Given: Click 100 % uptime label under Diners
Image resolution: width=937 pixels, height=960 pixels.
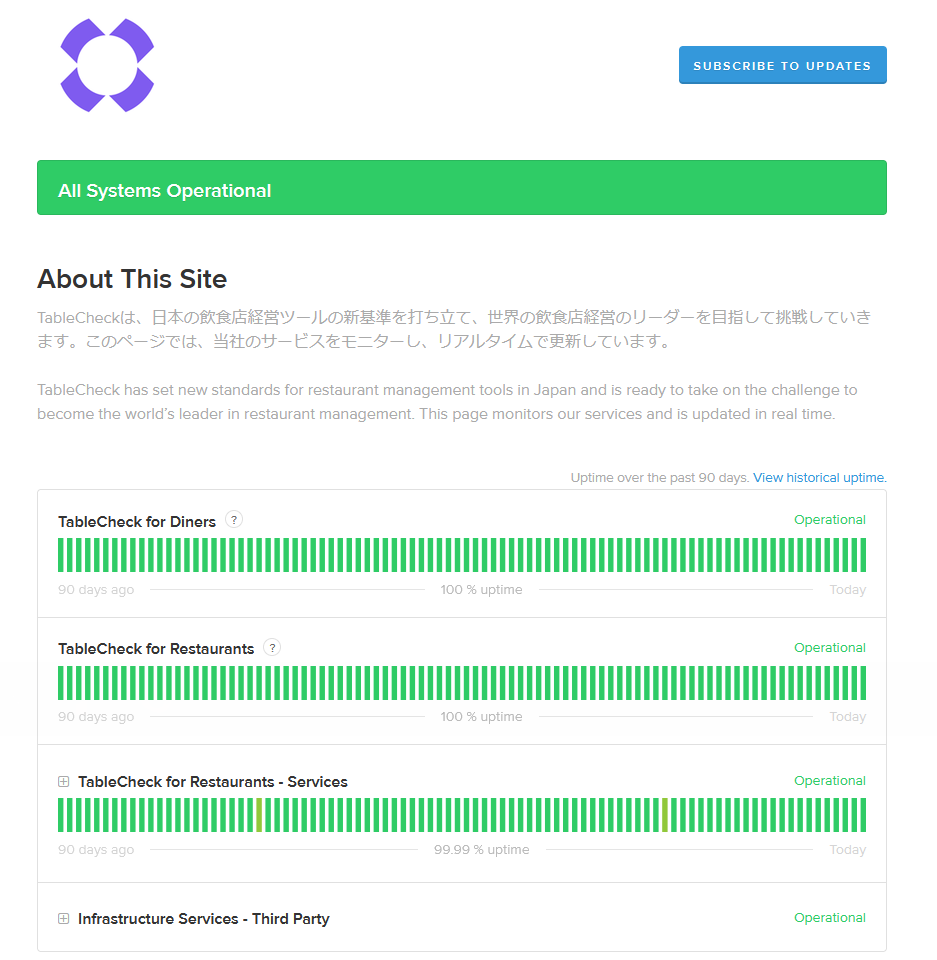Looking at the screenshot, I should (x=481, y=590).
